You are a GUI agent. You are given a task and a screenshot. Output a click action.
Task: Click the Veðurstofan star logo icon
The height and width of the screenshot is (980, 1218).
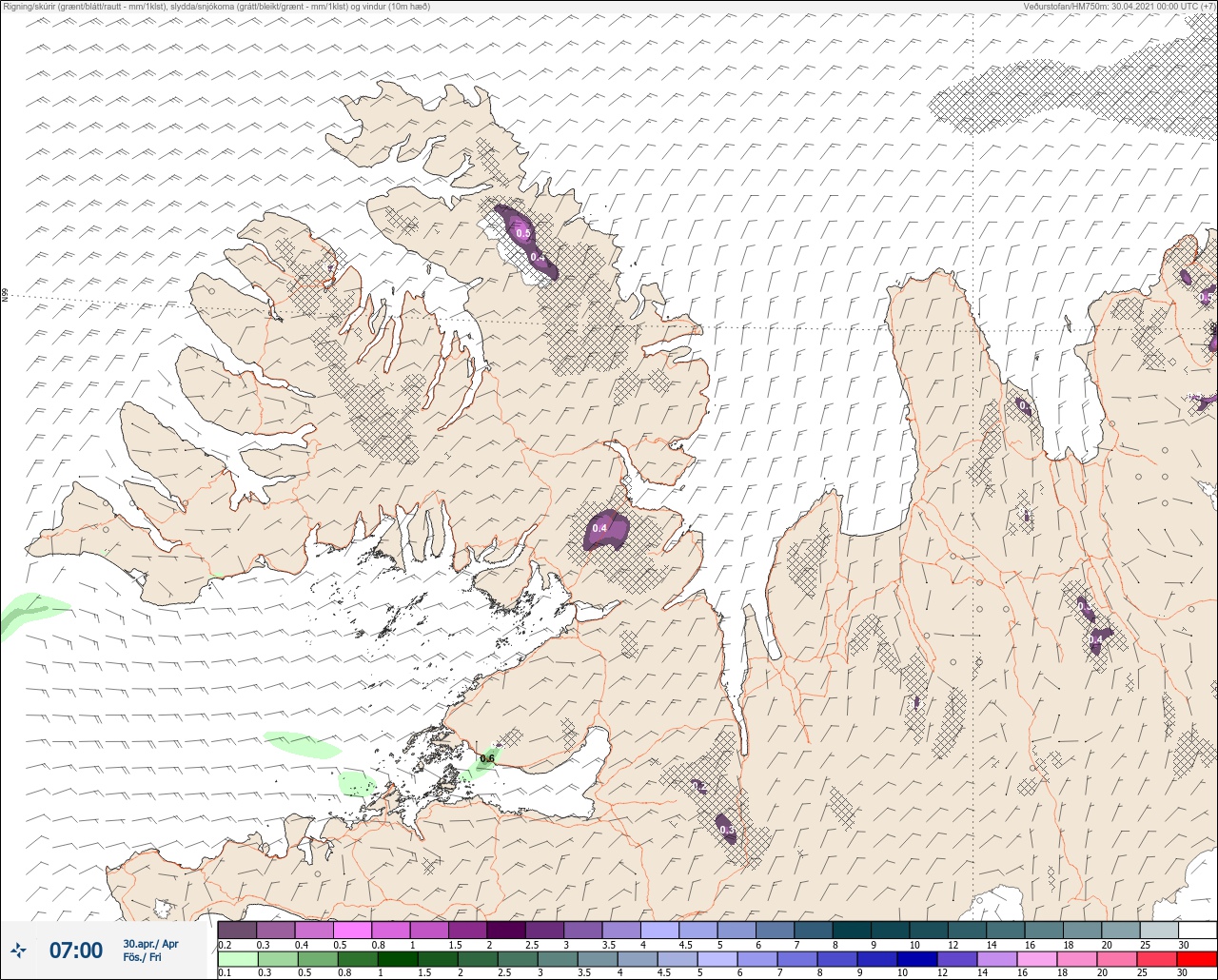(18, 951)
